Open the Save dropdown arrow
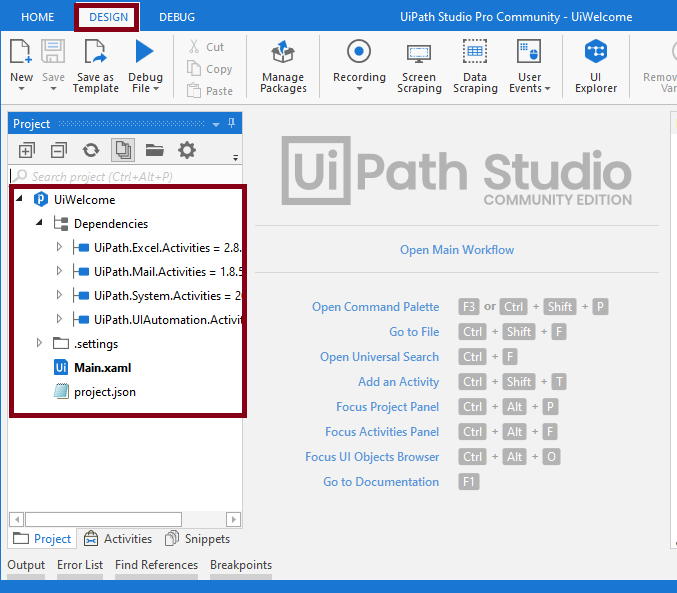 coord(54,89)
